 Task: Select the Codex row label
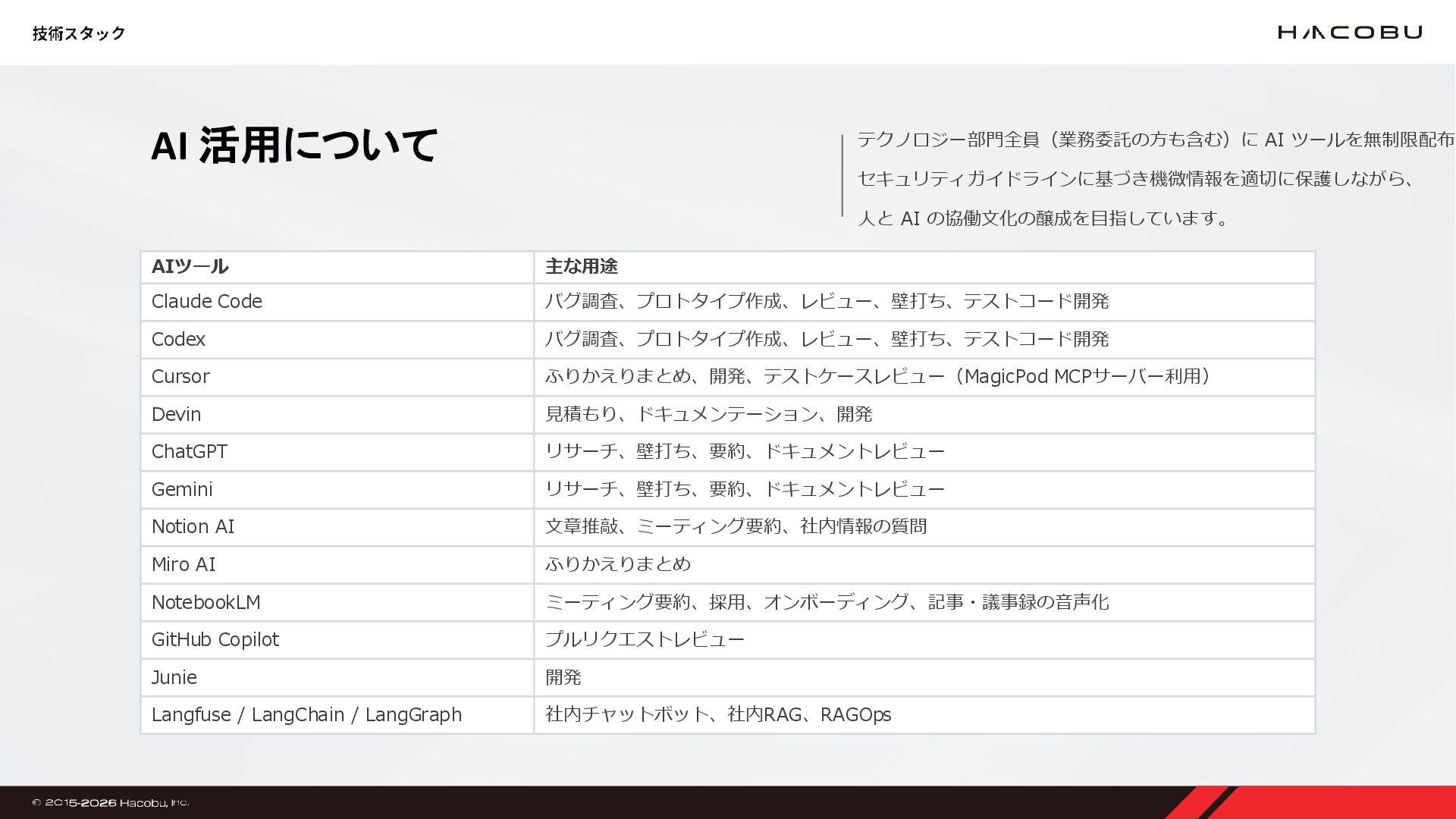(179, 339)
